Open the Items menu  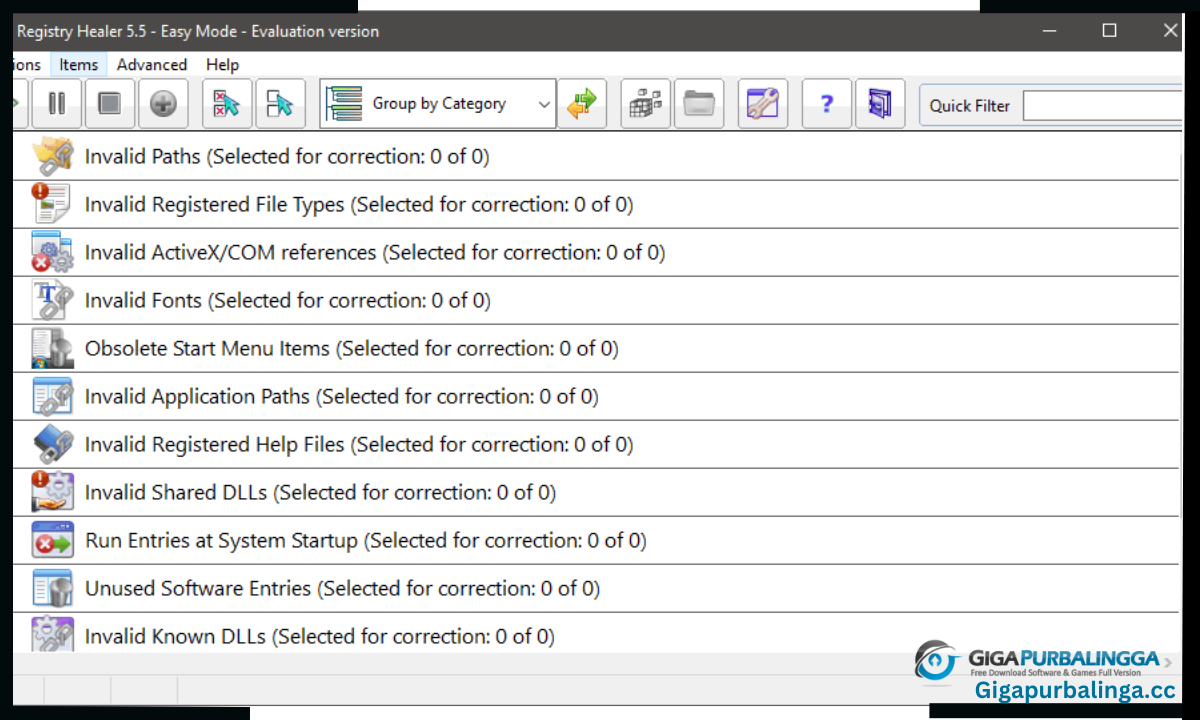point(78,65)
